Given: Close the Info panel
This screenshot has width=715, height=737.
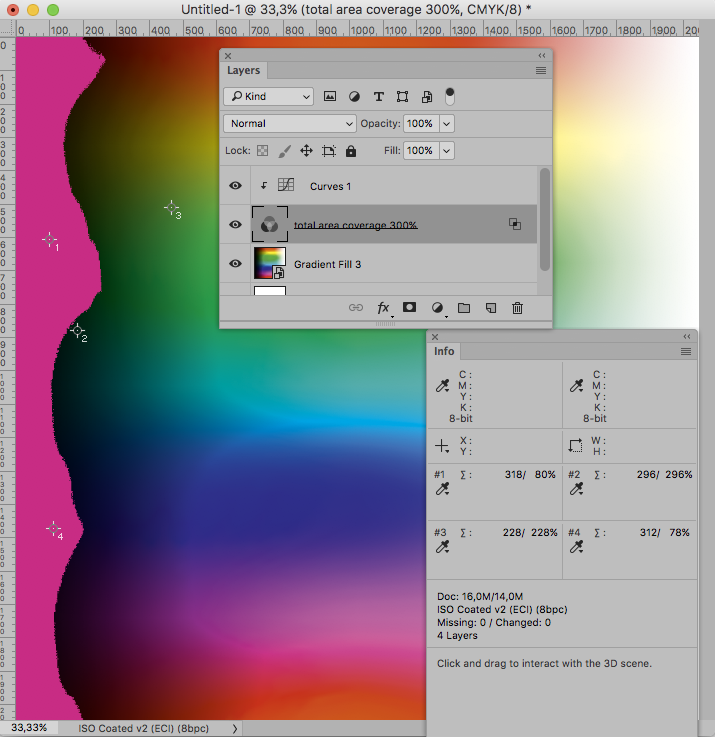Looking at the screenshot, I should 435,337.
